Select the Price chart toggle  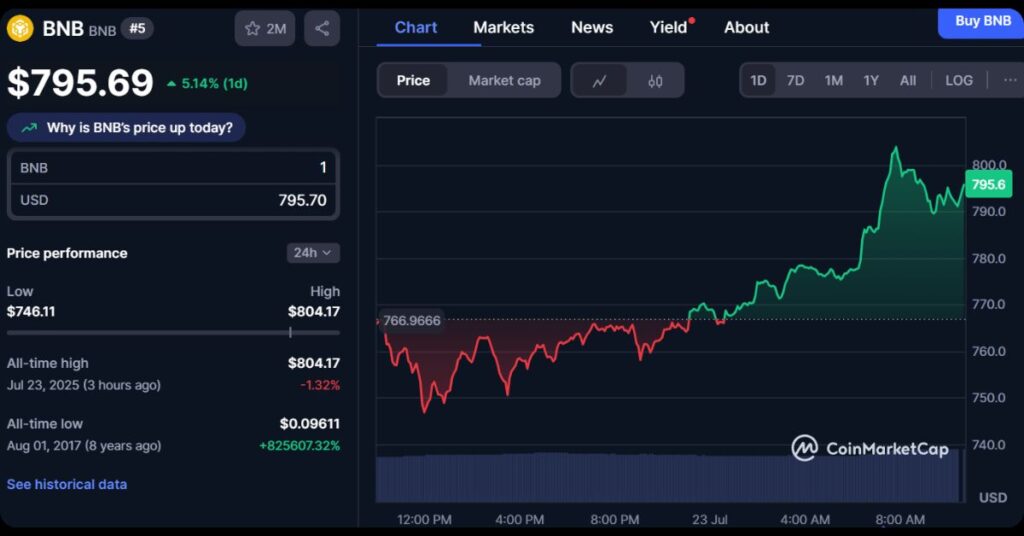[x=413, y=81]
